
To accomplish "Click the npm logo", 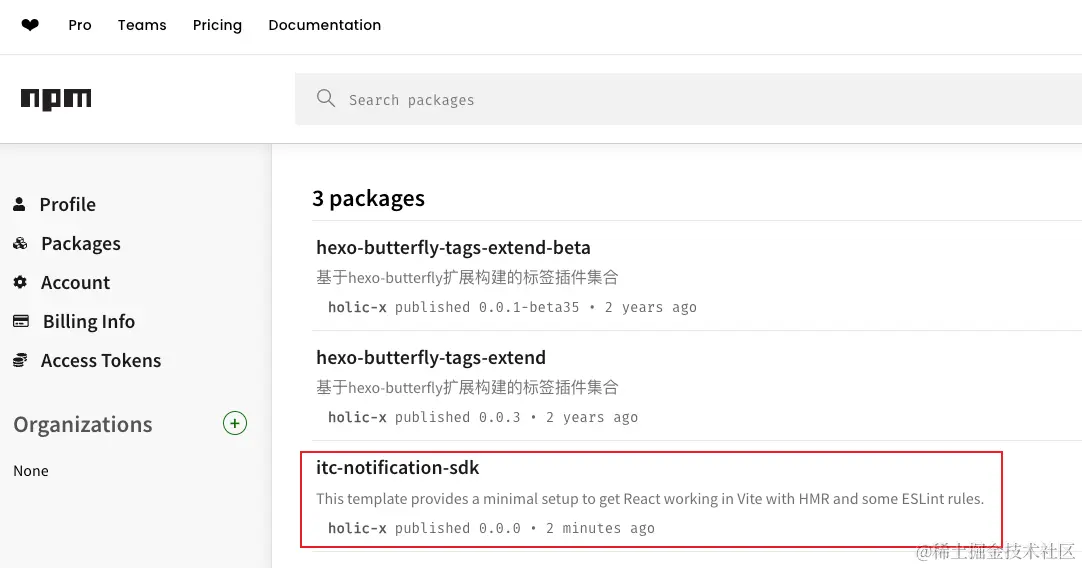I will pyautogui.click(x=56, y=99).
